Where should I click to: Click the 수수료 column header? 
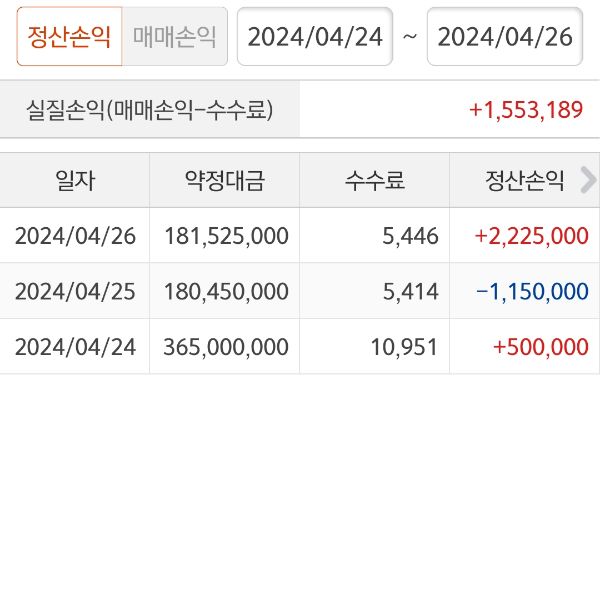(374, 181)
